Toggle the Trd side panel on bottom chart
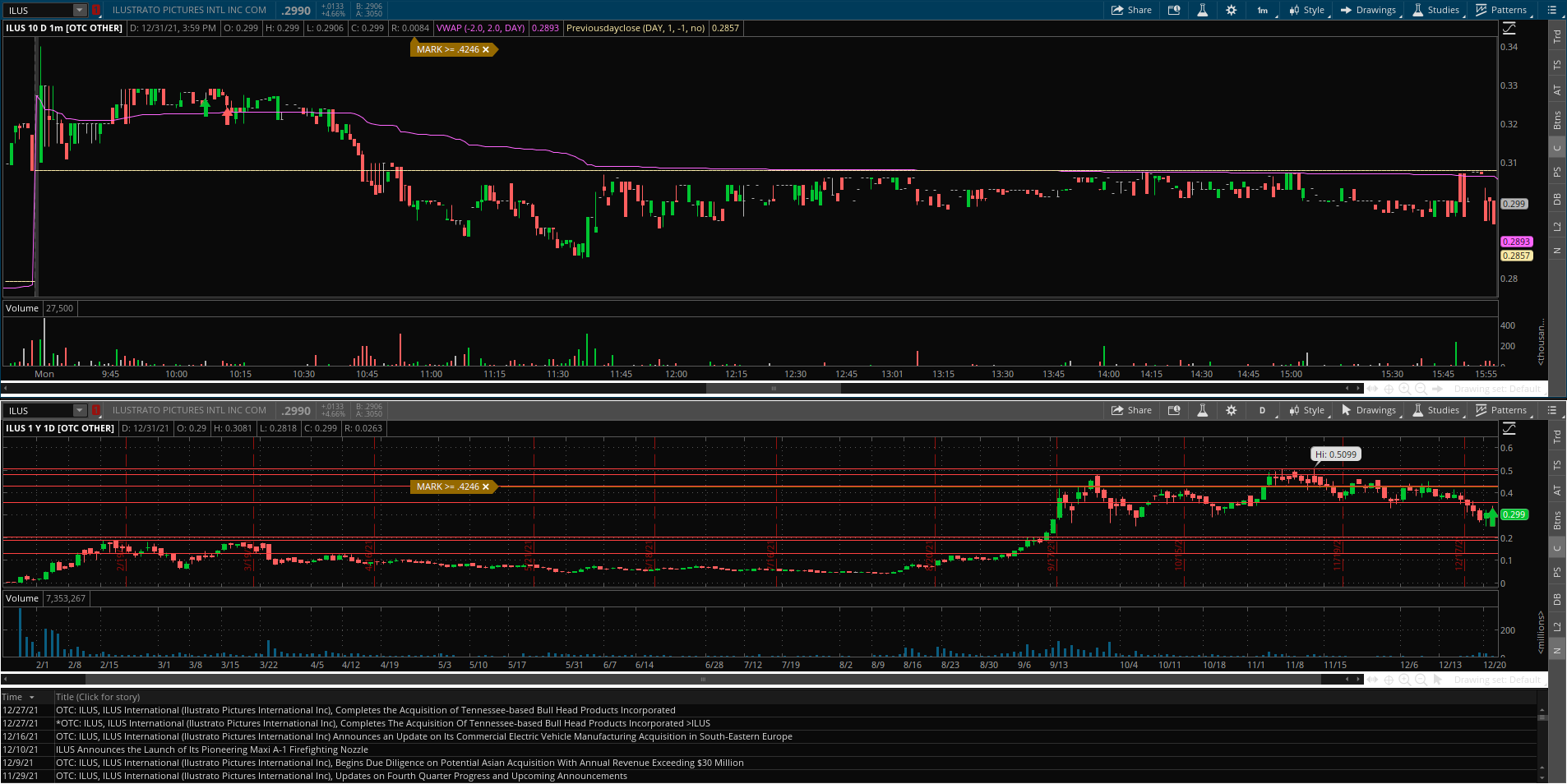The height and width of the screenshot is (784, 1567). point(1556,437)
